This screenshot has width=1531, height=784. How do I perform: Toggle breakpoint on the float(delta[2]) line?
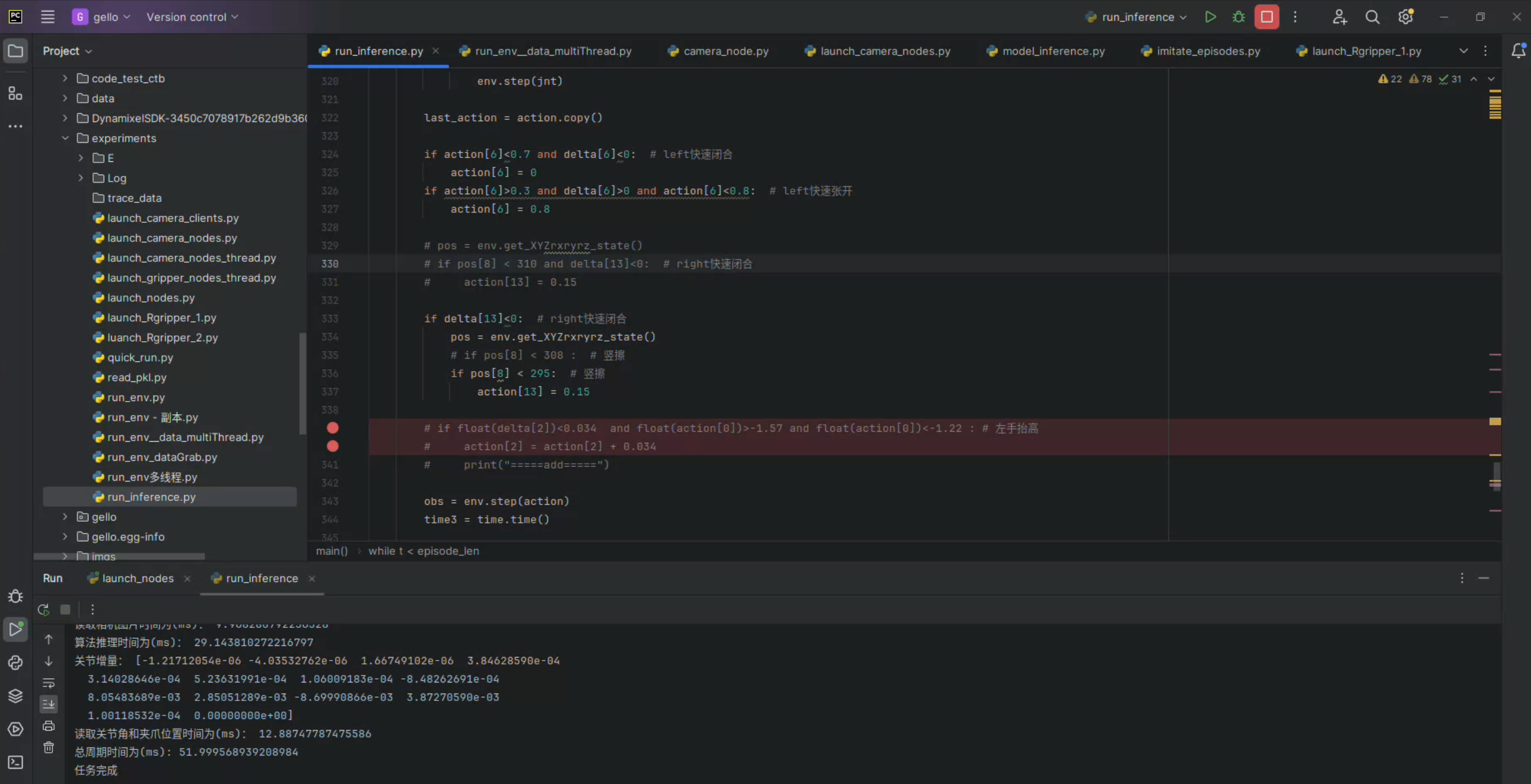333,427
